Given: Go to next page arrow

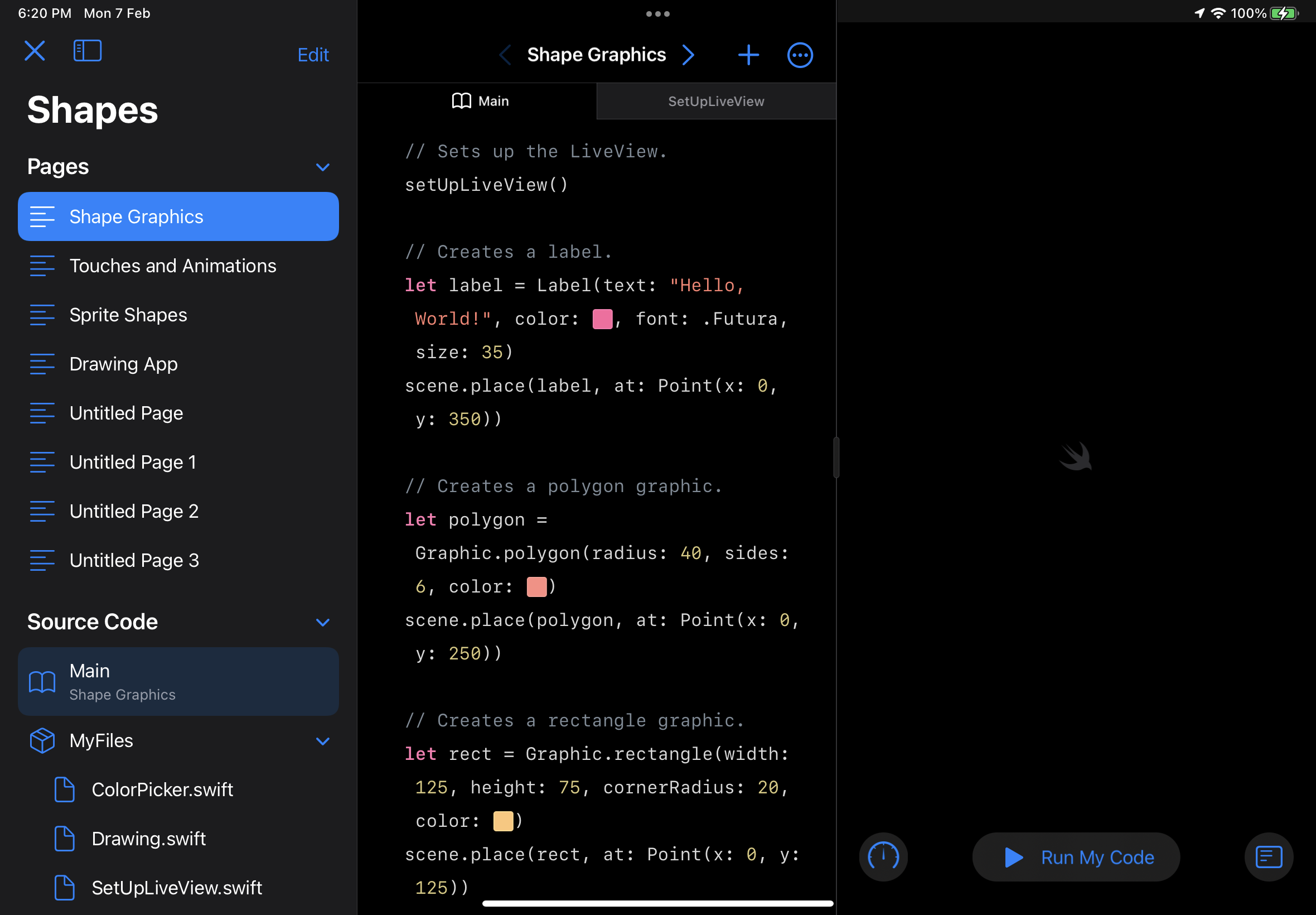Looking at the screenshot, I should coord(688,55).
